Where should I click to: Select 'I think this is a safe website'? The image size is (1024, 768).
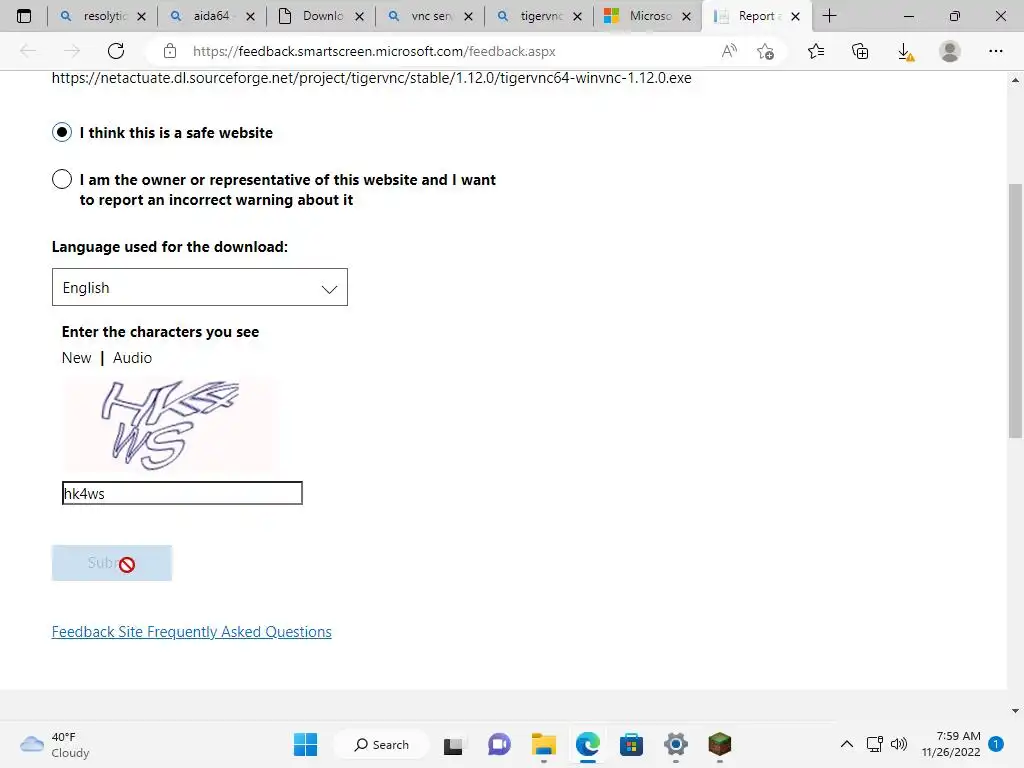[x=62, y=133]
